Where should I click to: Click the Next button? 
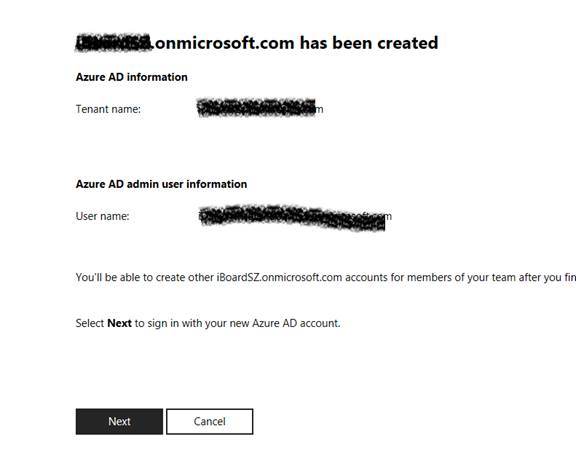[x=119, y=421]
